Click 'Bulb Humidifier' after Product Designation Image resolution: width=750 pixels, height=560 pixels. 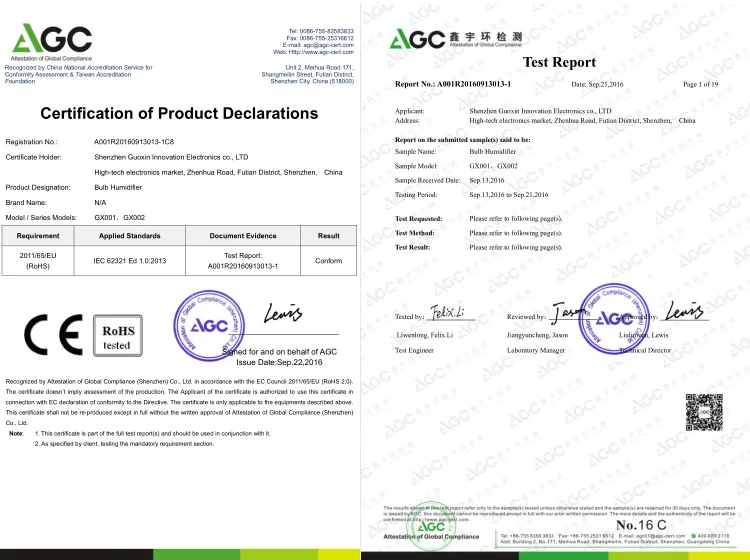click(118, 187)
